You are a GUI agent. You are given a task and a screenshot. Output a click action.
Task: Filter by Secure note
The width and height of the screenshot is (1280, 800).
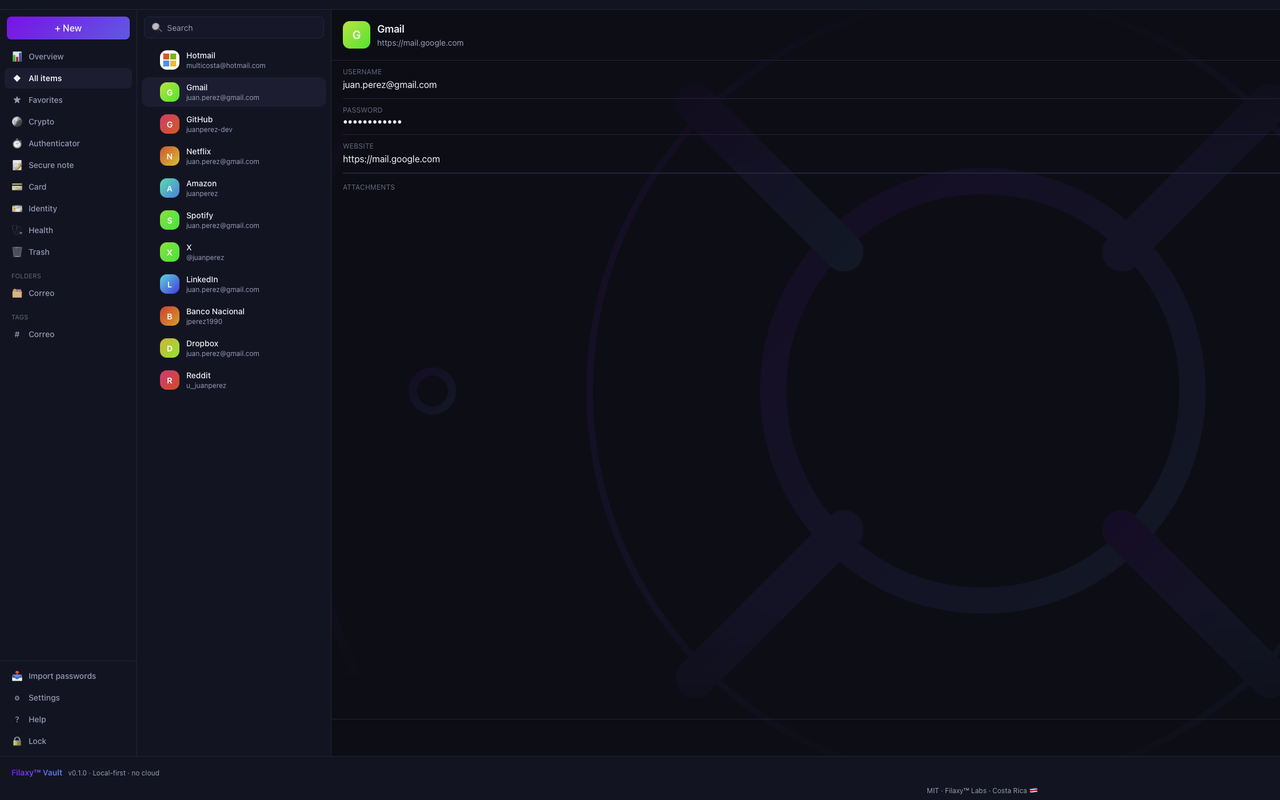coord(68,165)
